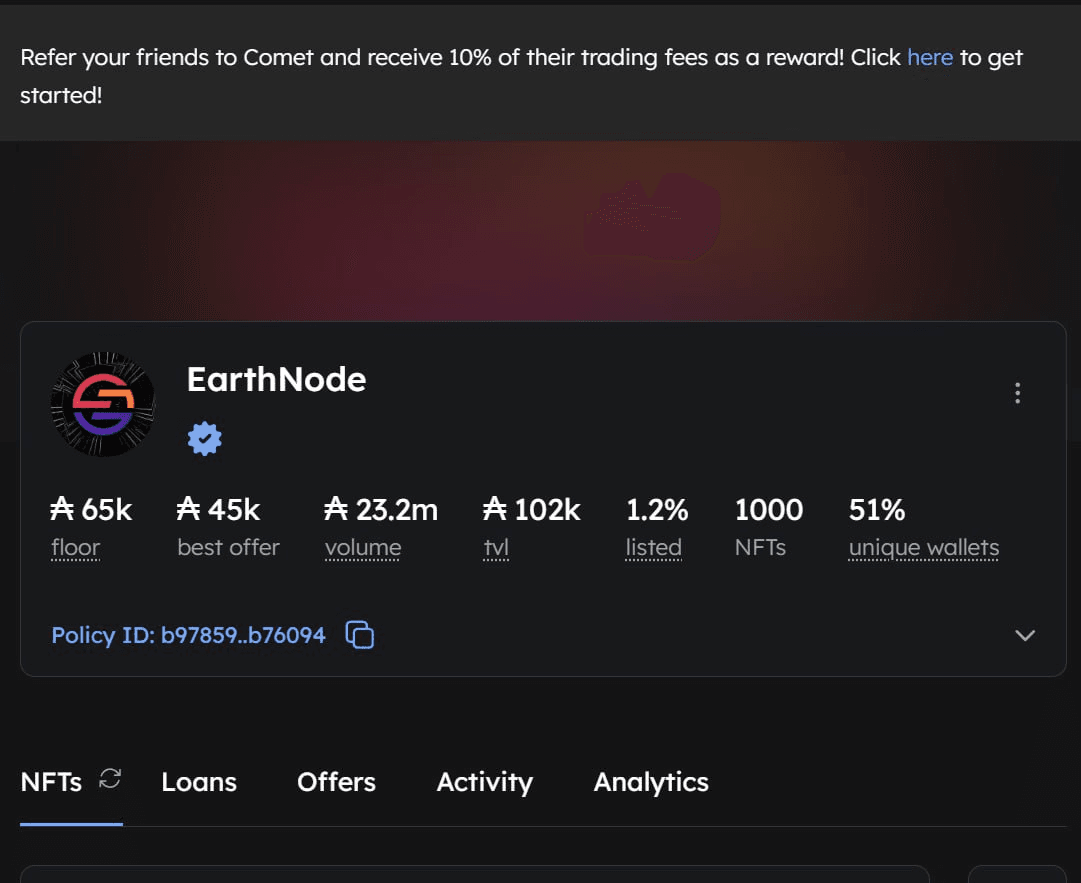Select the Analytics tab
Viewport: 1081px width, 883px height.
coord(651,782)
